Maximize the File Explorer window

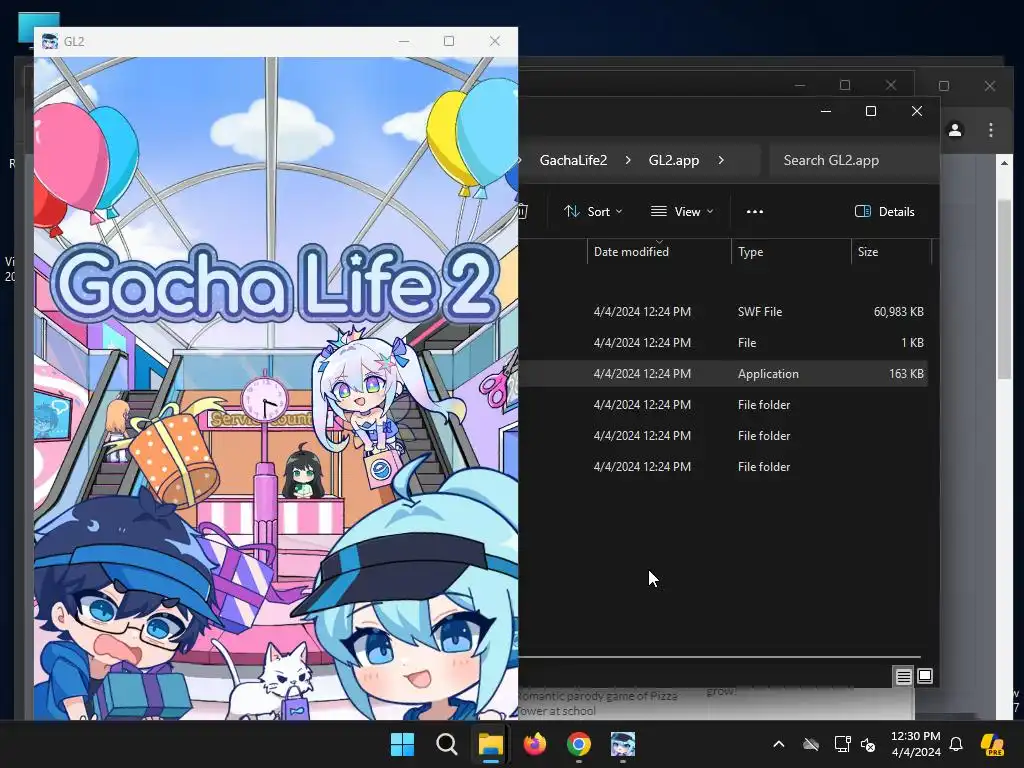pyautogui.click(x=871, y=112)
